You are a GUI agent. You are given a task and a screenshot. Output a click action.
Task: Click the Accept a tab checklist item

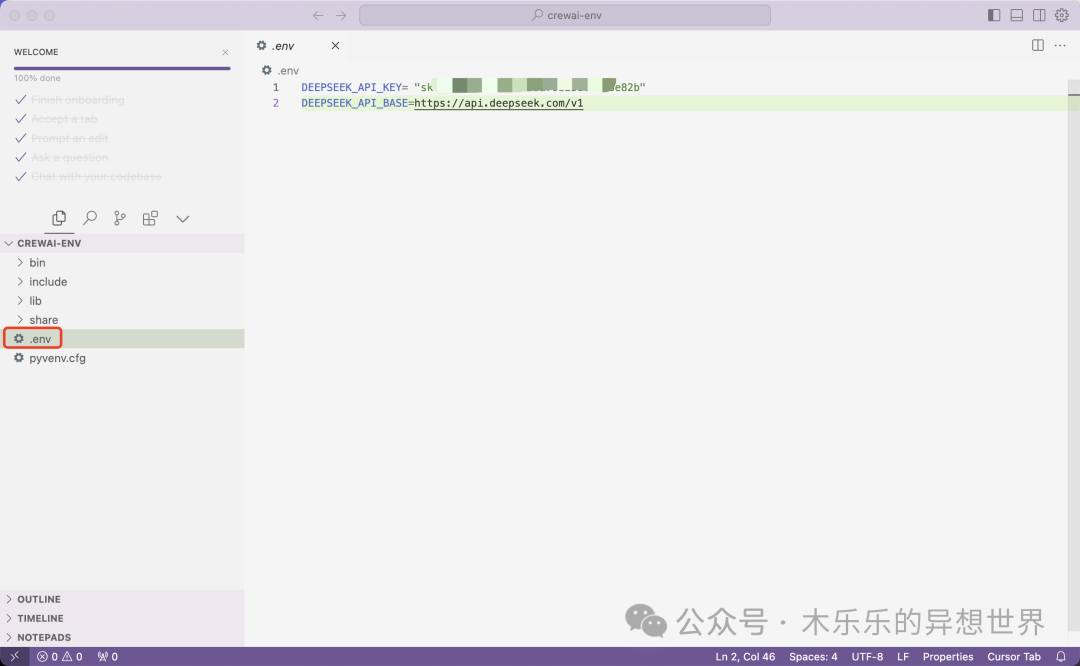(64, 119)
